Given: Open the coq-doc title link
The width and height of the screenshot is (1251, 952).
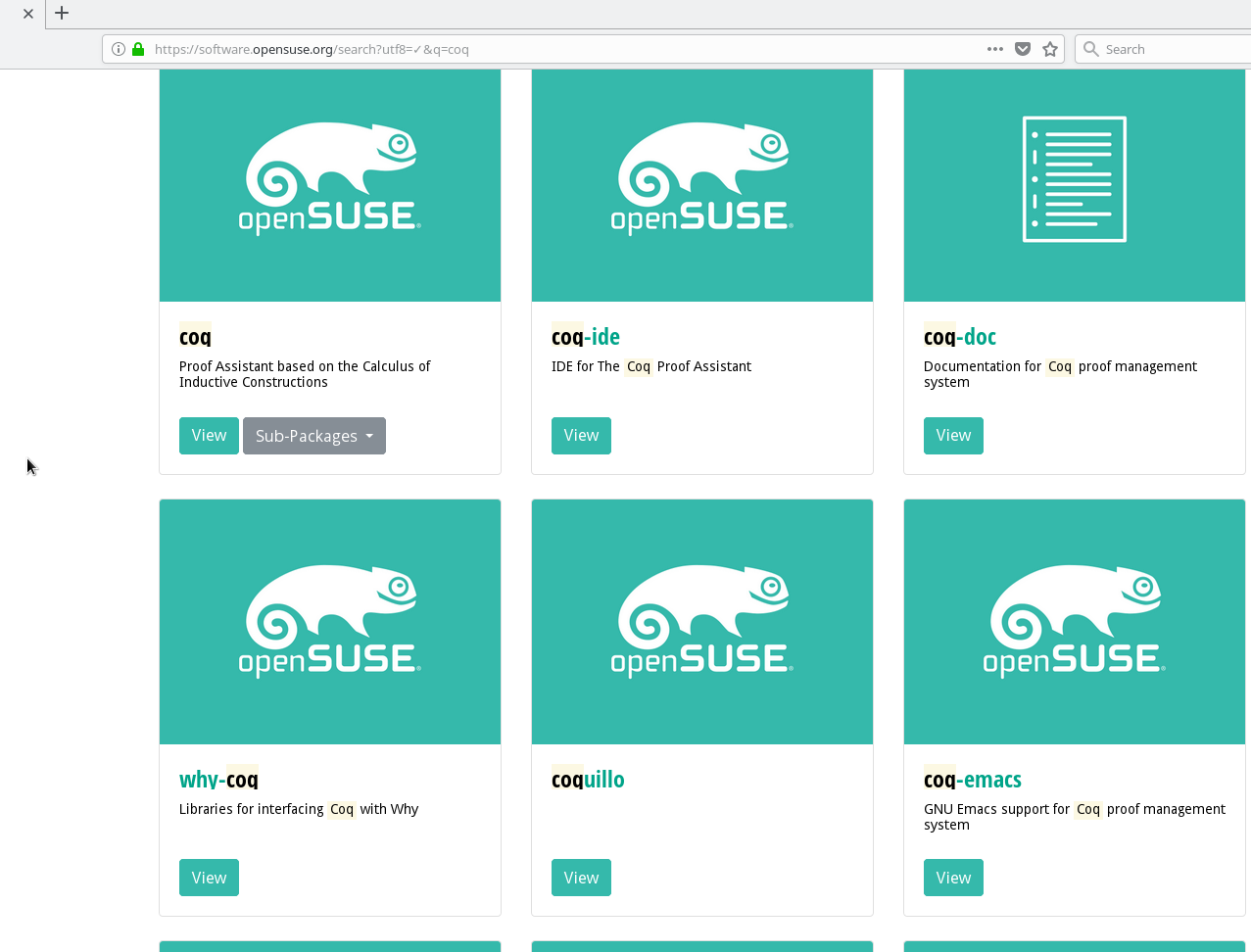Looking at the screenshot, I should click(960, 337).
